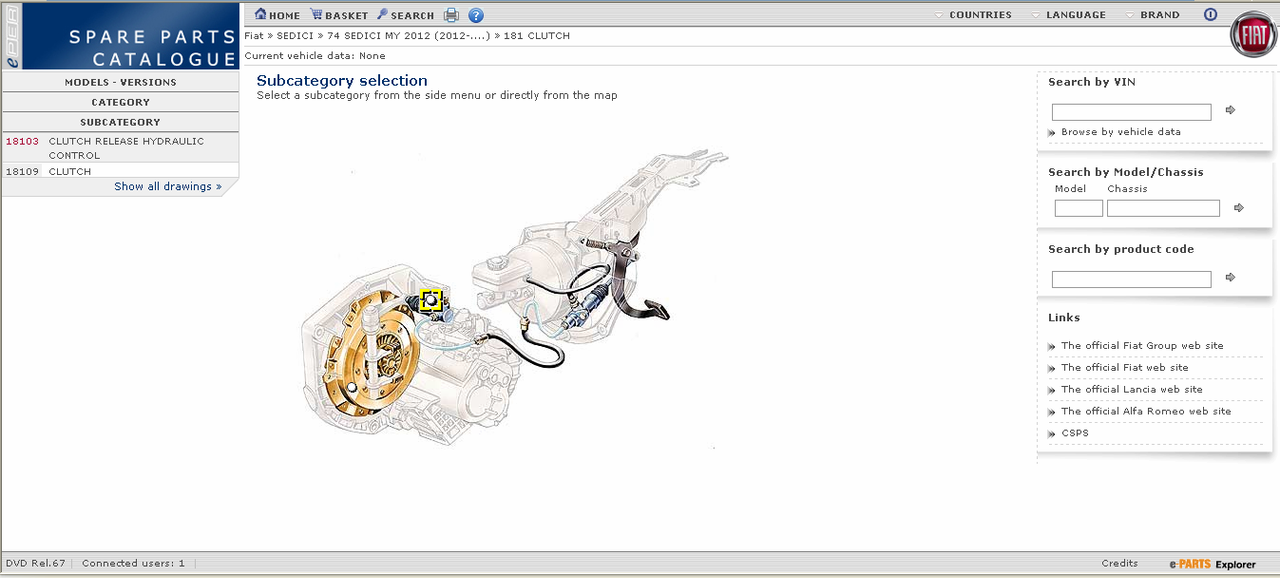Focus the Search by VIN input field
The width and height of the screenshot is (1280, 578).
click(1131, 112)
